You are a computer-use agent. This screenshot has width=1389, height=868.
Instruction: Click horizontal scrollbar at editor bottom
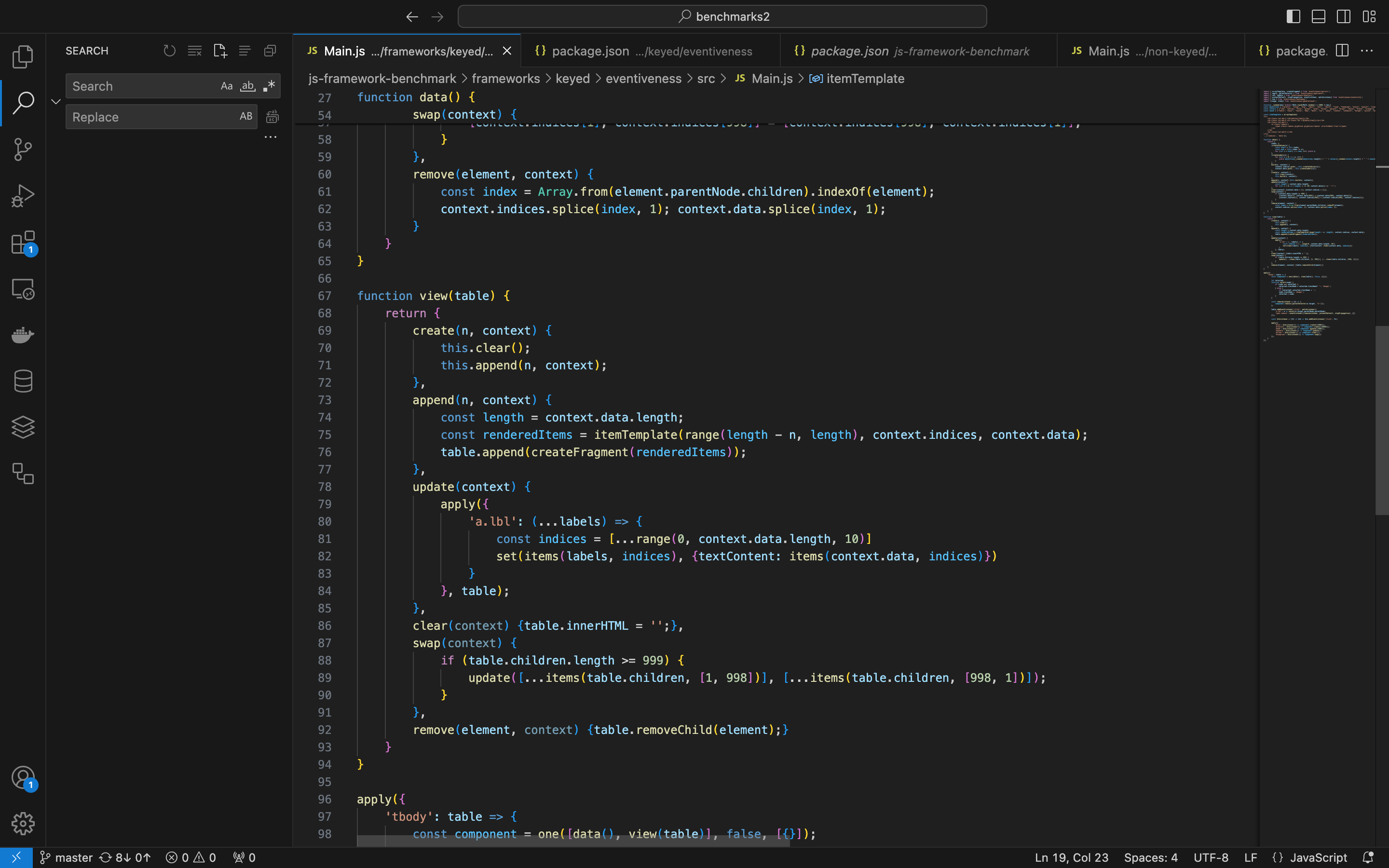[573, 841]
